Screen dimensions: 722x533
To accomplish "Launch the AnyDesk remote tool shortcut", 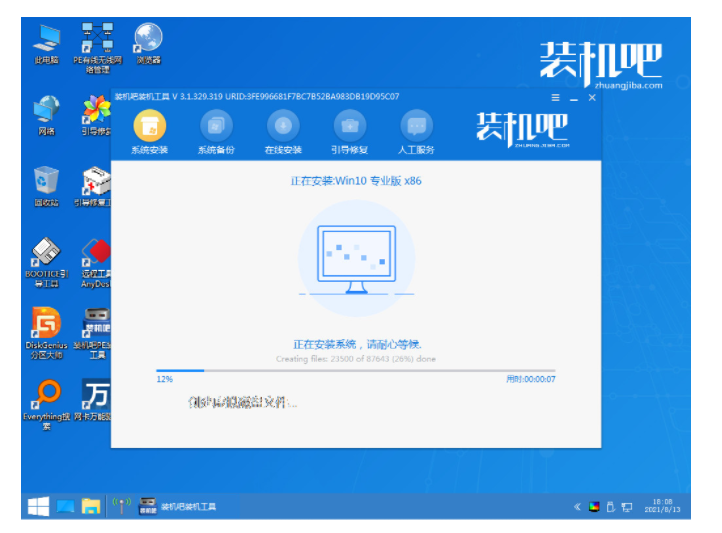I will pyautogui.click(x=96, y=263).
